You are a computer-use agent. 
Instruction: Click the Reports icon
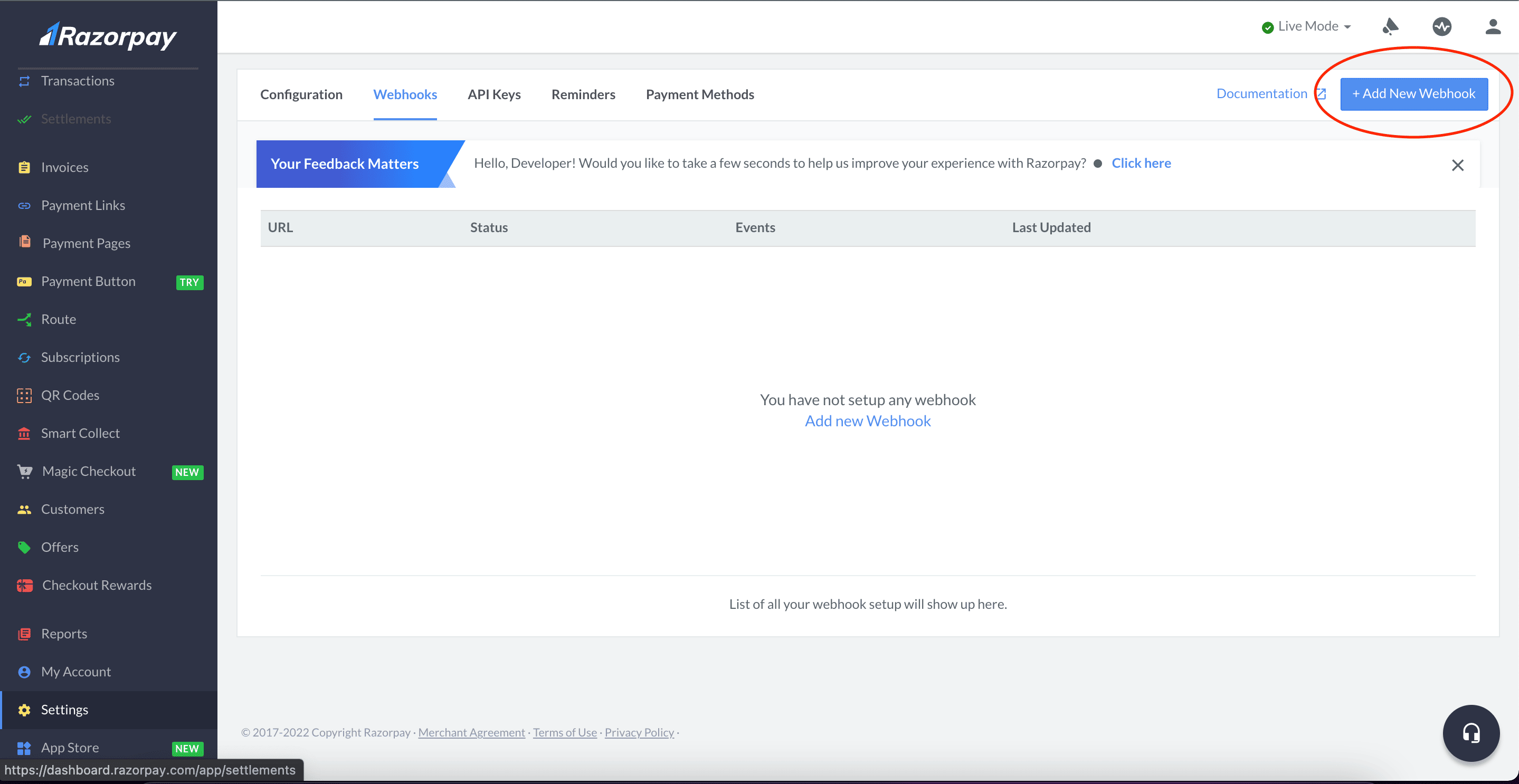click(24, 634)
